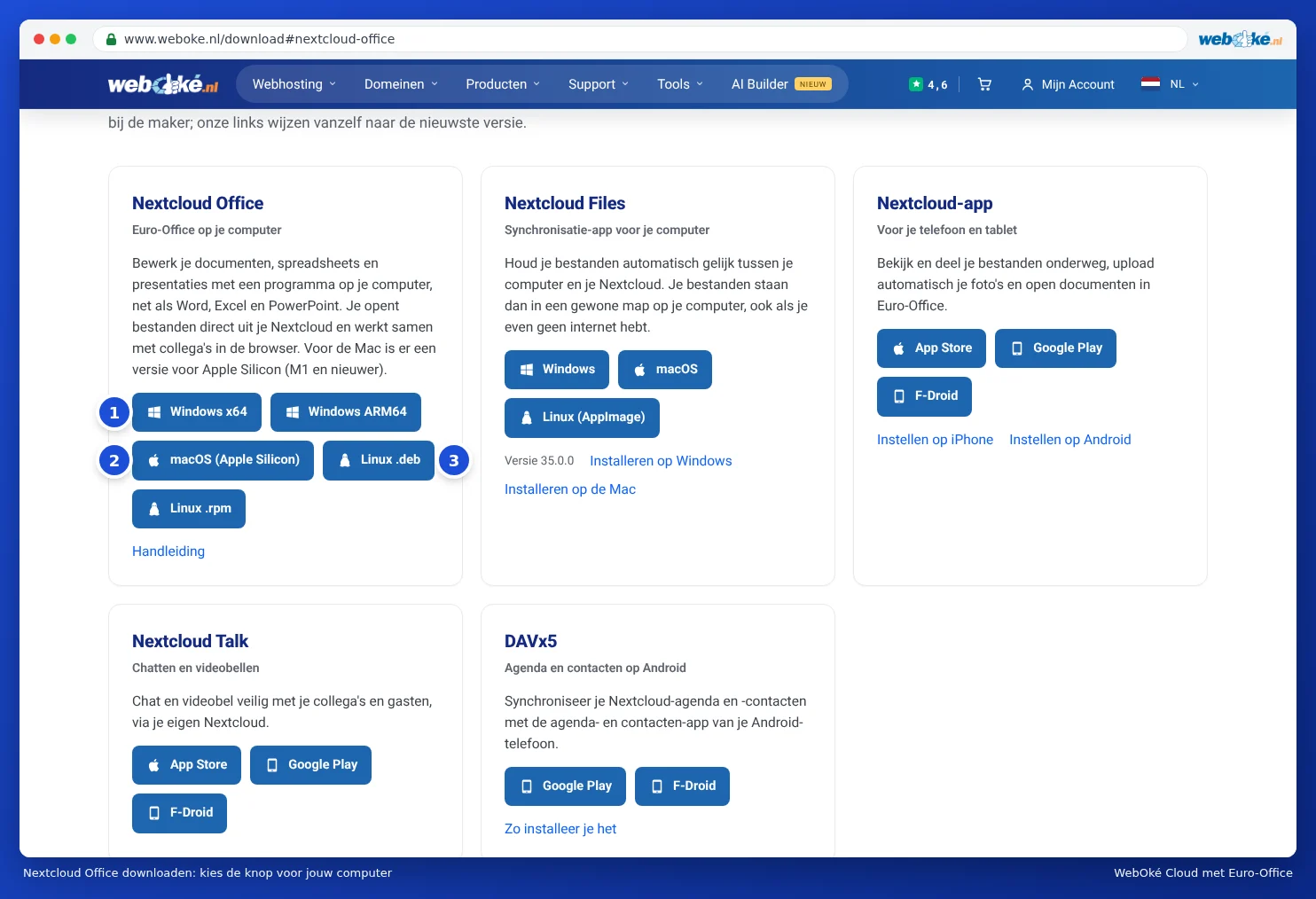The width and height of the screenshot is (1316, 899).
Task: Click the Versie 35.0.0 text
Action: [x=539, y=461]
